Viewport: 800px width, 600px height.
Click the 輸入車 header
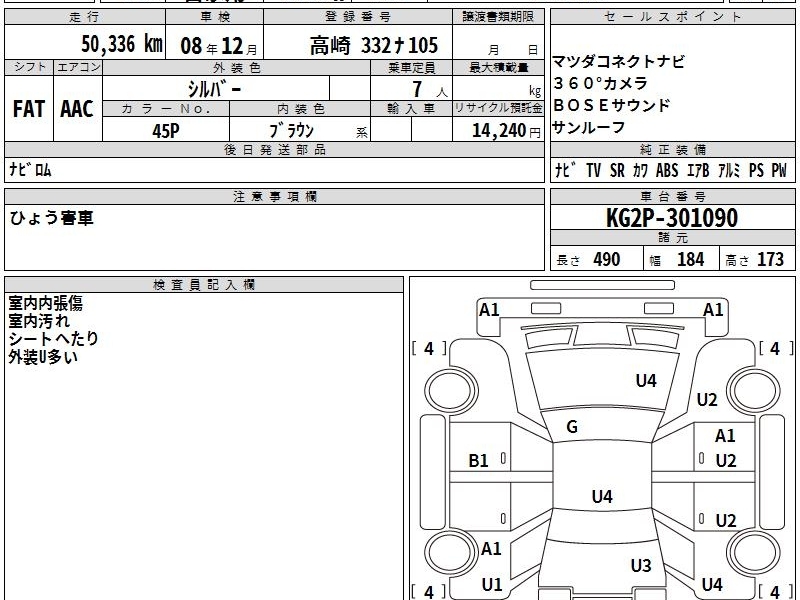point(411,109)
